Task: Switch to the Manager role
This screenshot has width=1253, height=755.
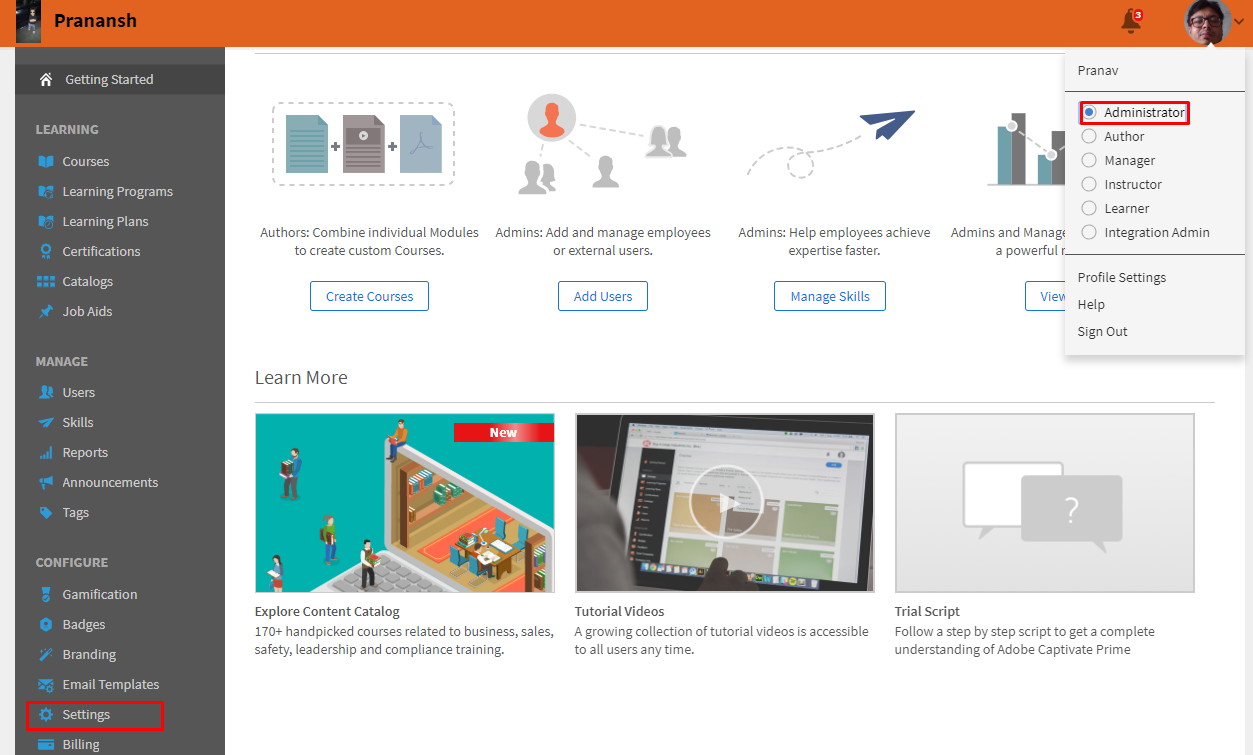Action: click(x=1089, y=160)
